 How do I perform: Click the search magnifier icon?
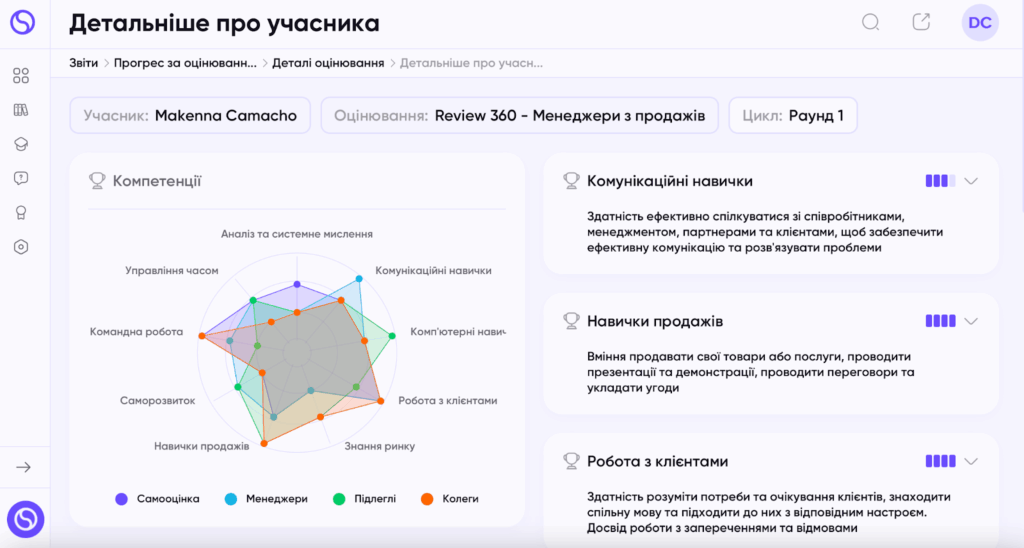tap(871, 22)
